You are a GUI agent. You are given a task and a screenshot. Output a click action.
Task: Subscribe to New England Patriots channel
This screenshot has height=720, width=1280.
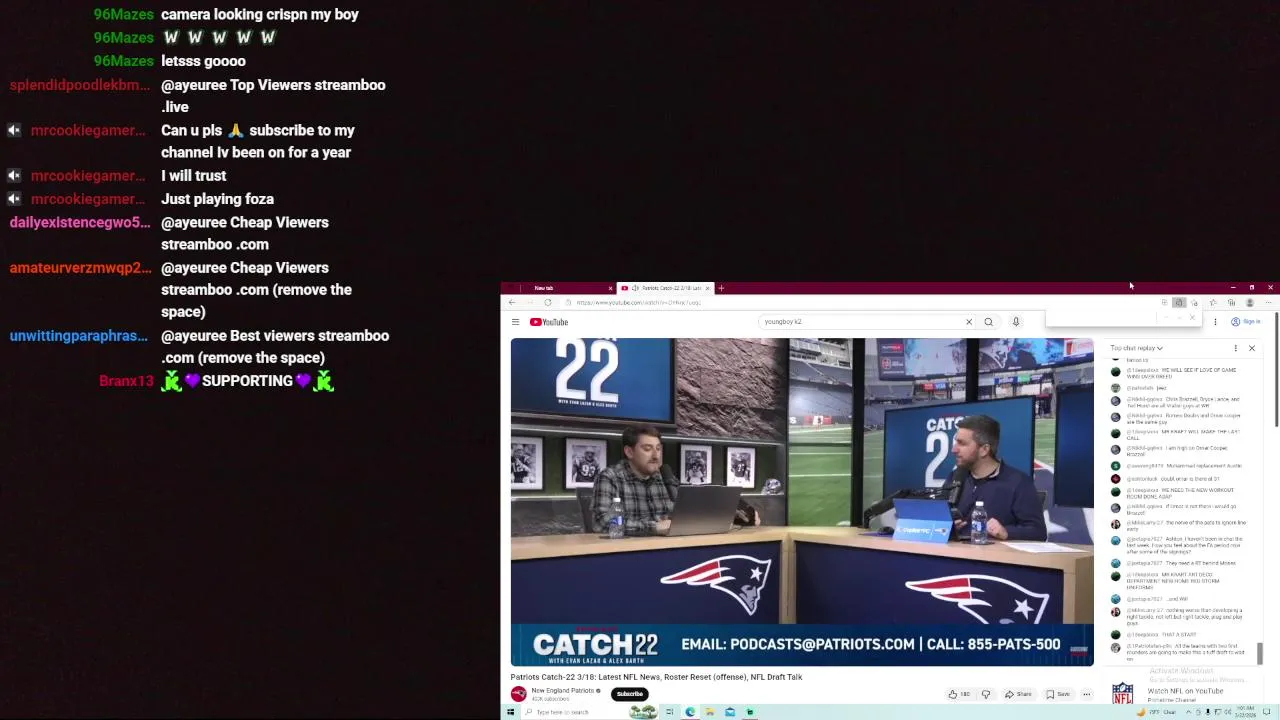pyautogui.click(x=629, y=694)
